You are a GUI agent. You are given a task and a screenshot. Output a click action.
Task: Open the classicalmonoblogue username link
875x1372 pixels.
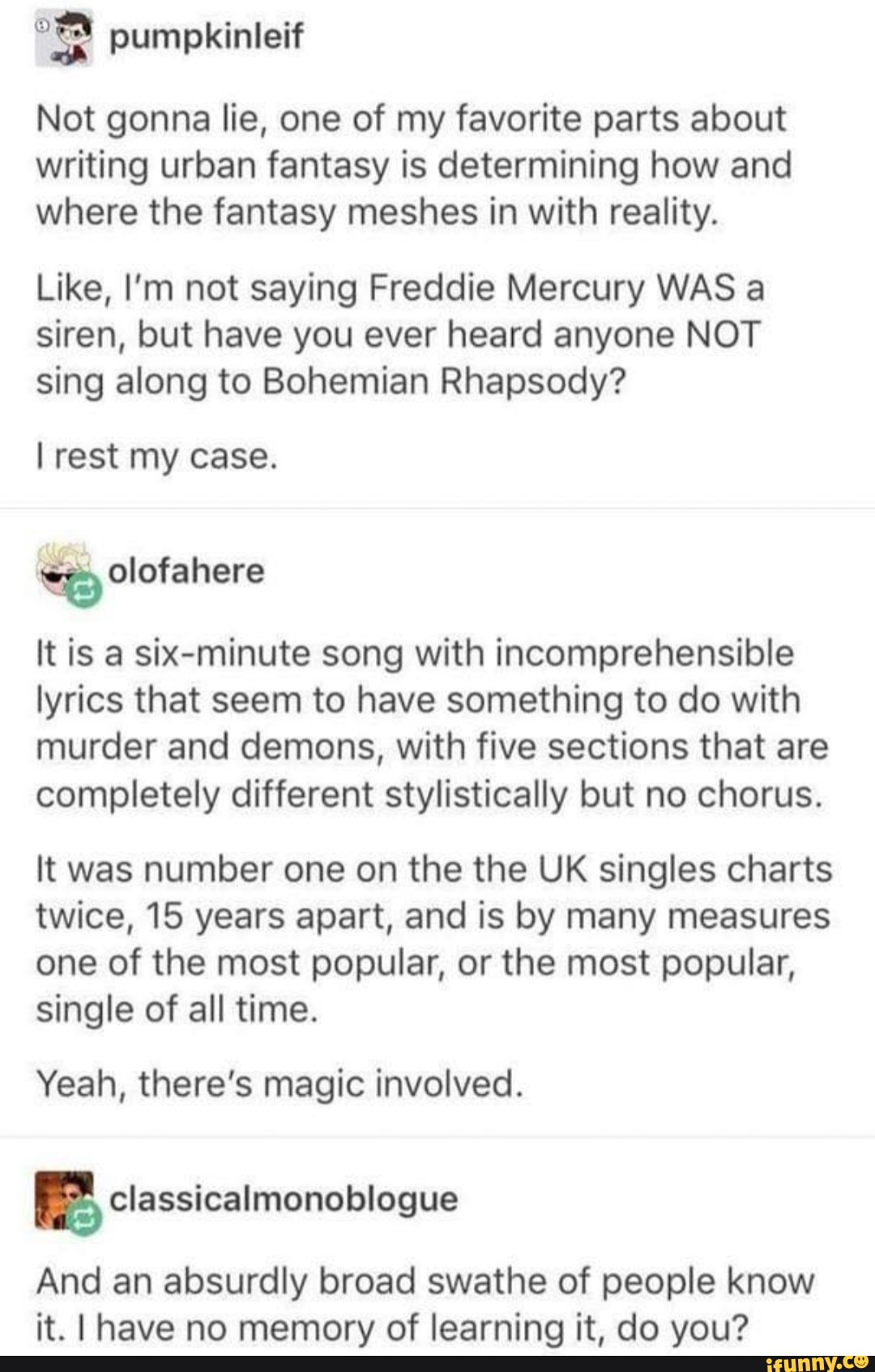284,1198
